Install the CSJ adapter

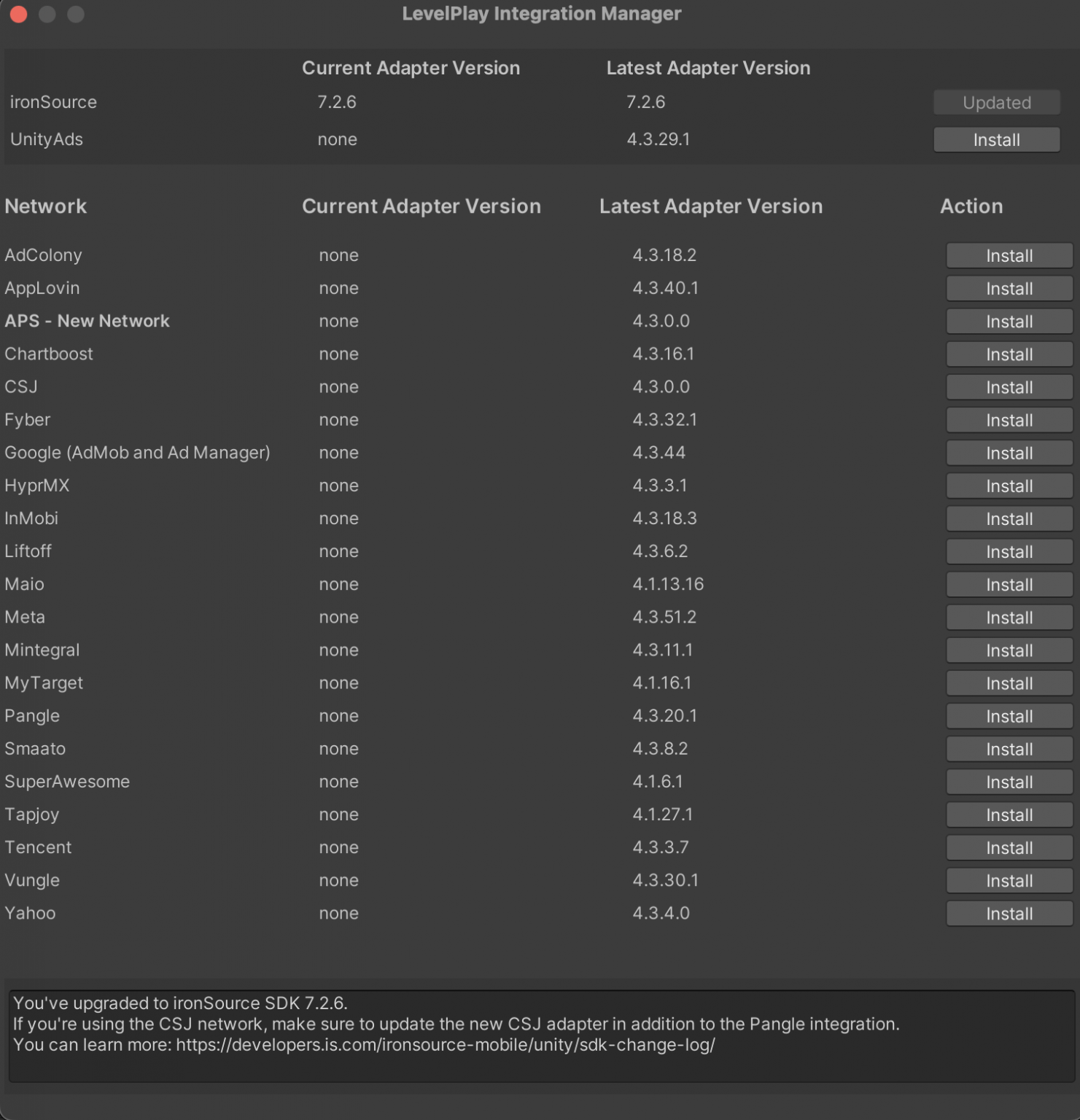coord(1009,386)
